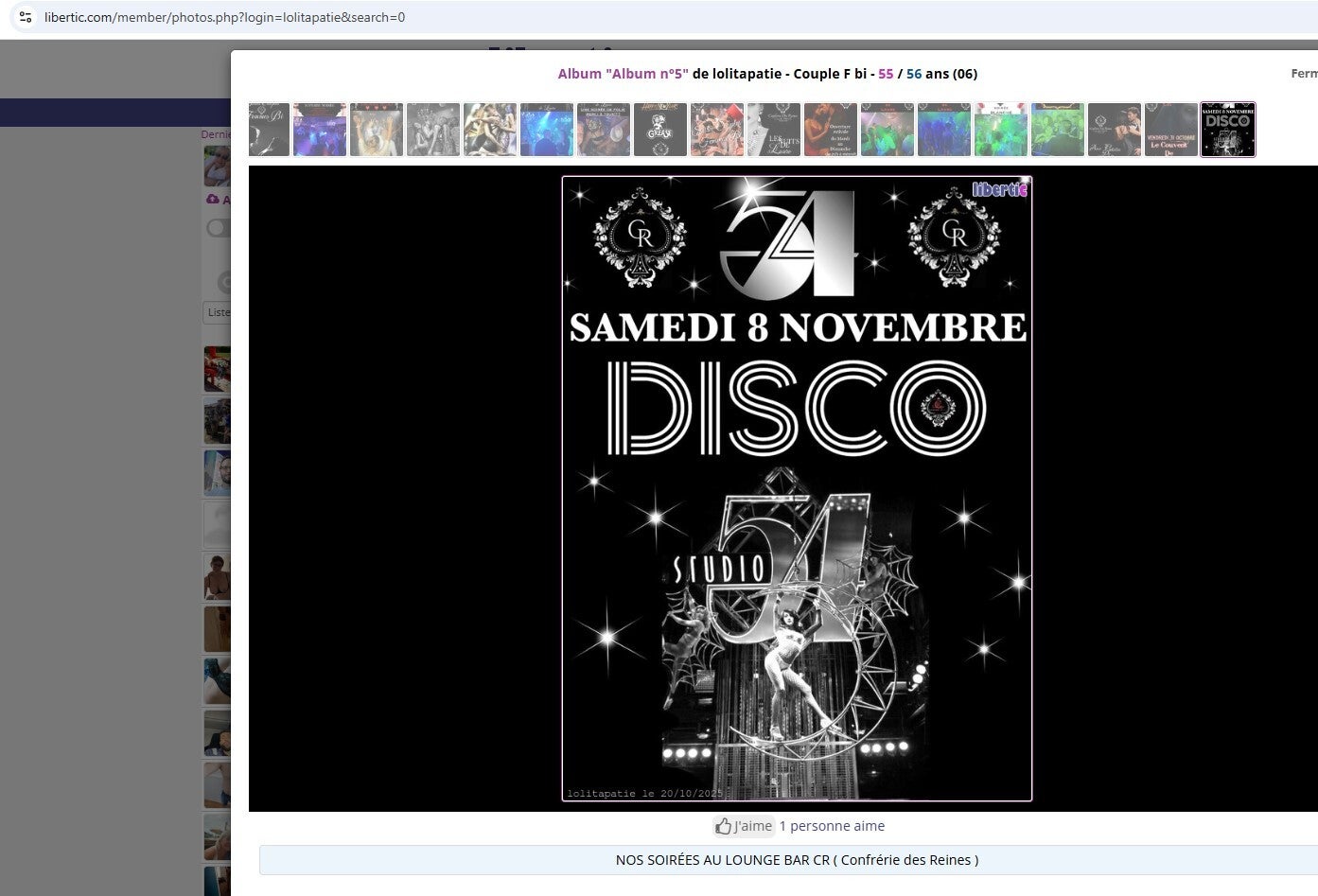Click the 'Album n°5' album title
Viewport: 1318px width, 896px height.
623,74
